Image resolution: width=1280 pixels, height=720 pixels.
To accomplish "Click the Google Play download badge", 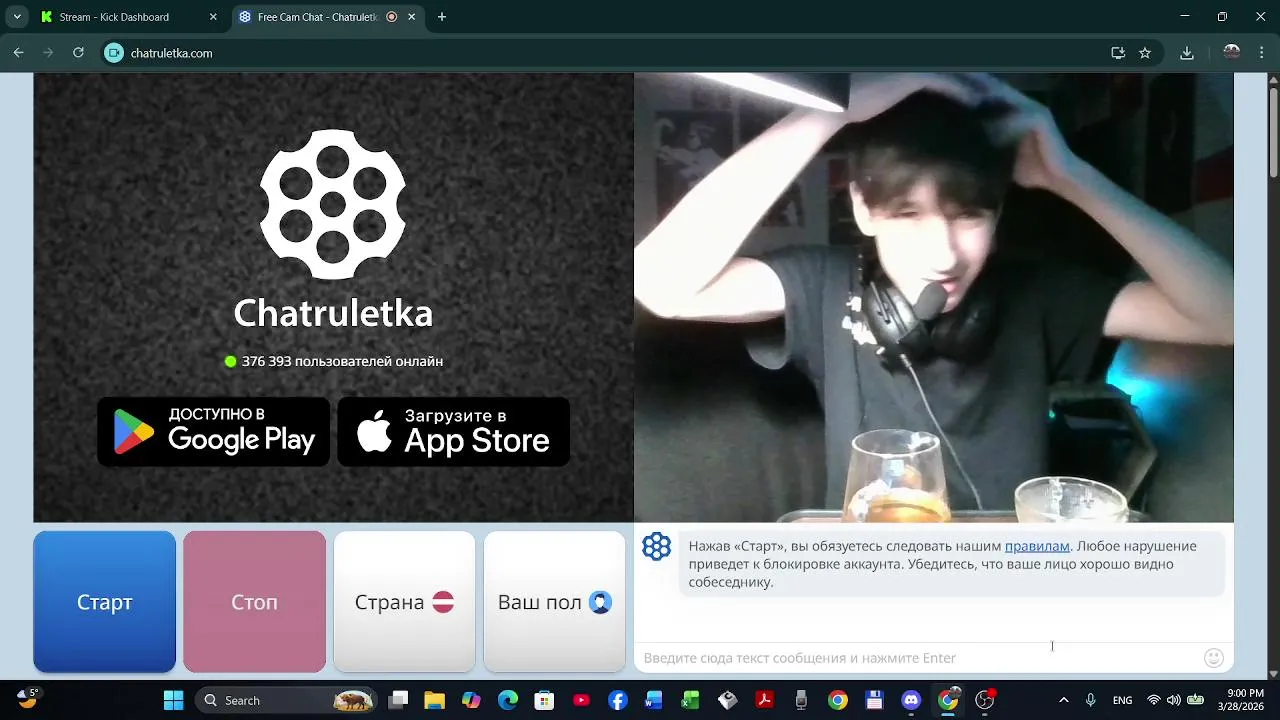I will (x=213, y=432).
